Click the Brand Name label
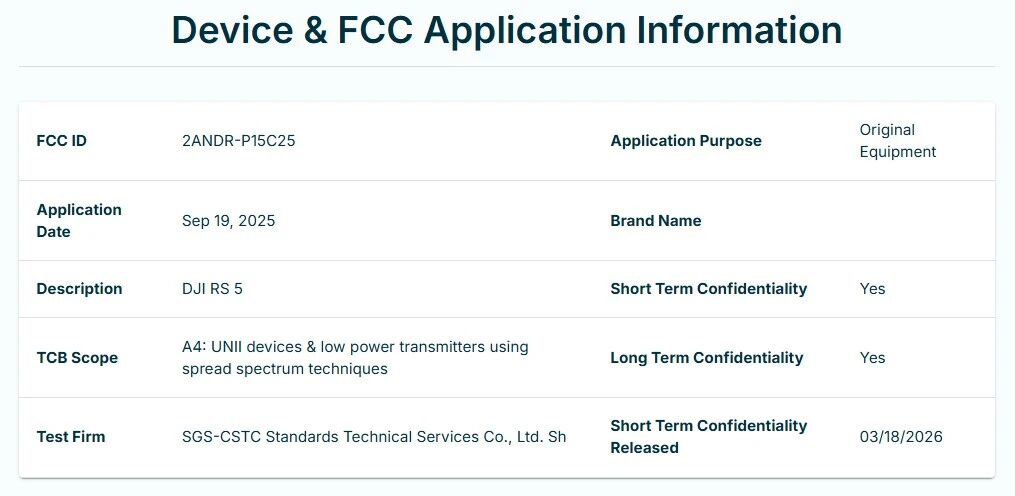Screen dimensions: 1015x496 656,221
